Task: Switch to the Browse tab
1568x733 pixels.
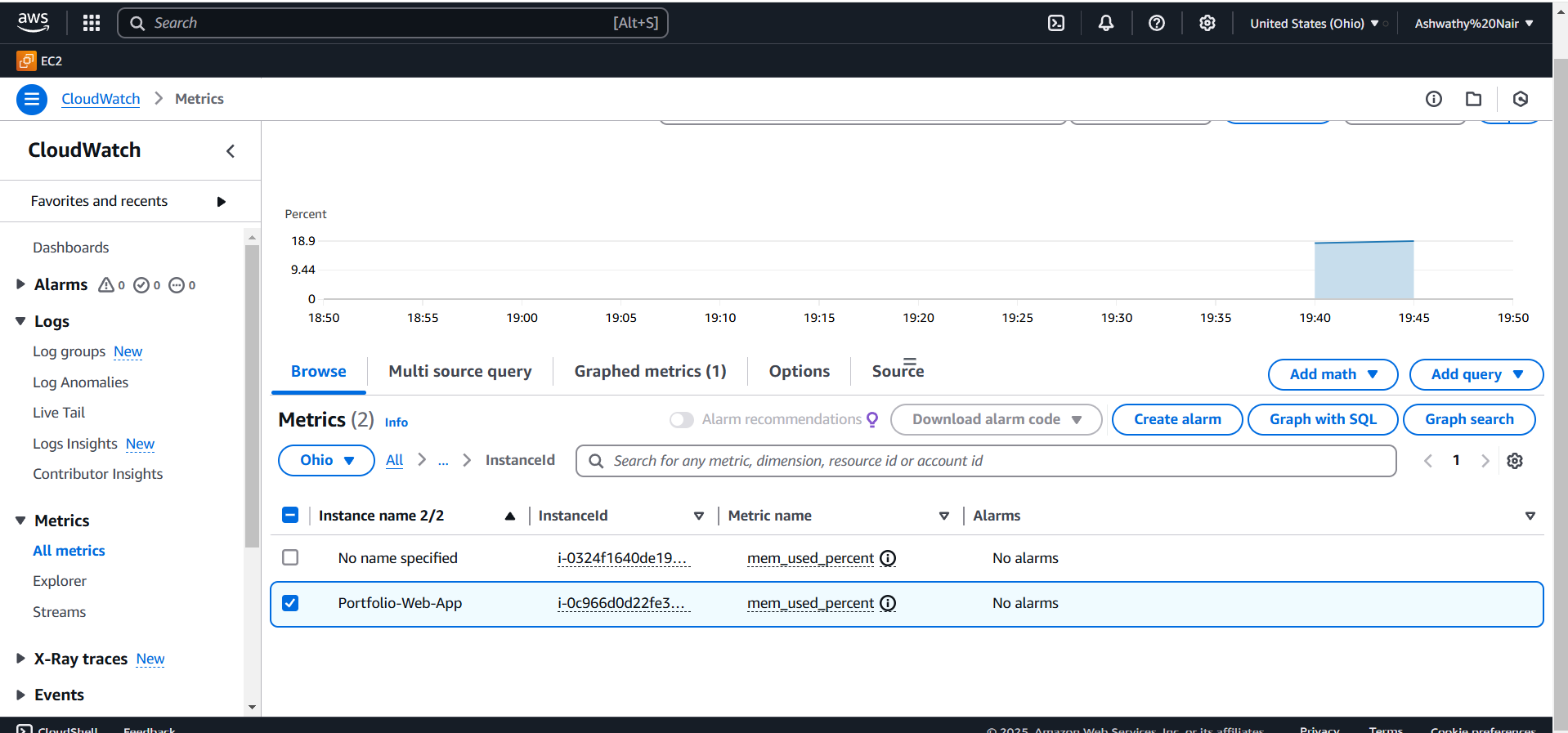Action: [318, 372]
